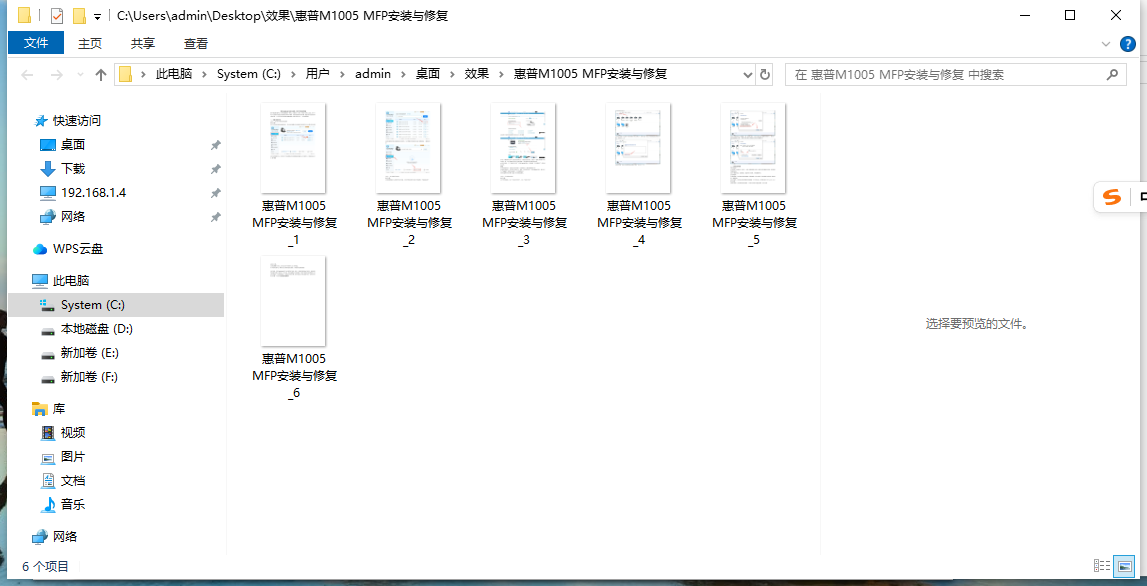
Task: Go back with the back arrow
Action: [28, 74]
